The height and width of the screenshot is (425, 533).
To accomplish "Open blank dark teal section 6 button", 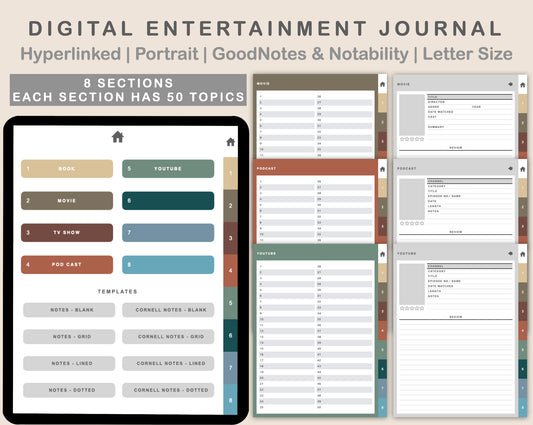I will tap(168, 201).
